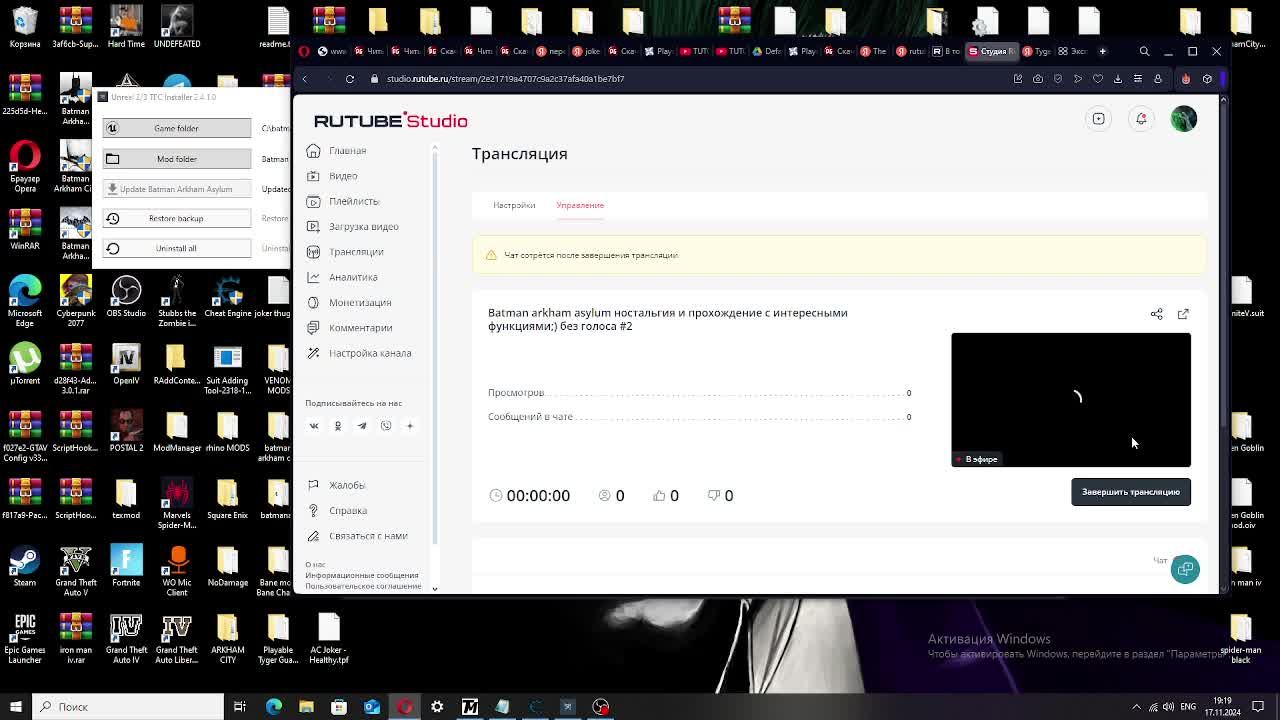The height and width of the screenshot is (720, 1280).
Task: Open the О нас footer link
Action: (315, 565)
